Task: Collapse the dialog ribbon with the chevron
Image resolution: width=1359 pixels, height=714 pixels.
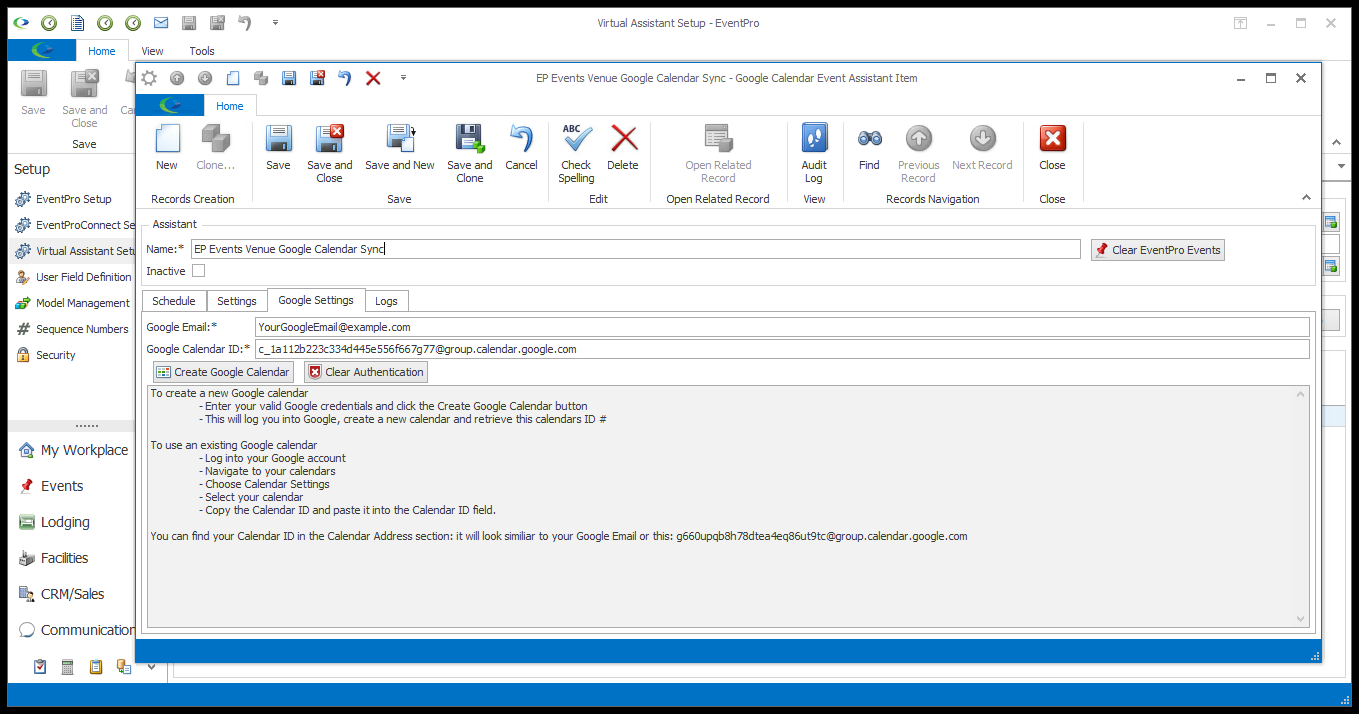Action: coord(1305,198)
